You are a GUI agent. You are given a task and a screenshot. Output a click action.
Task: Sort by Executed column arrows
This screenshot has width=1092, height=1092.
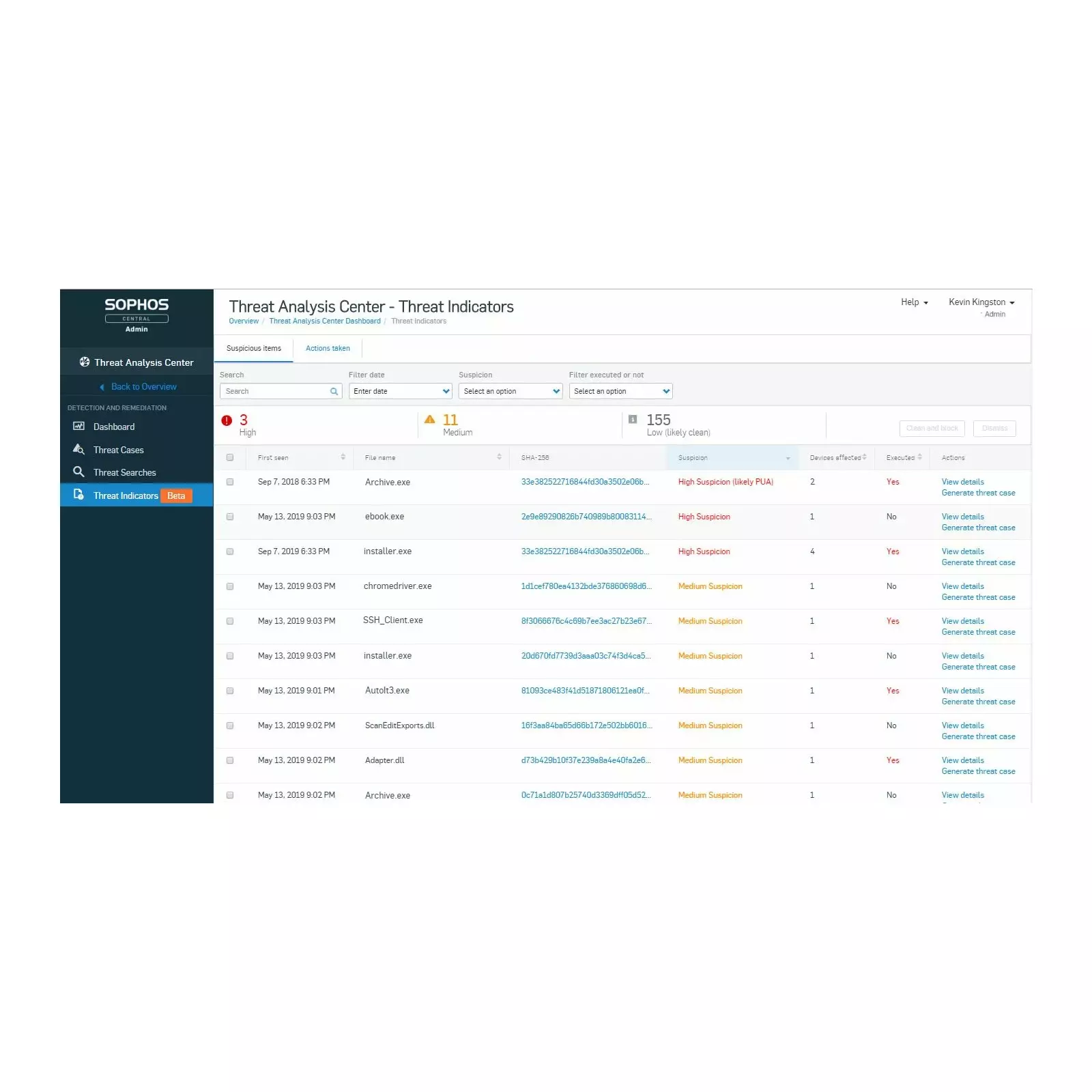pos(919,457)
